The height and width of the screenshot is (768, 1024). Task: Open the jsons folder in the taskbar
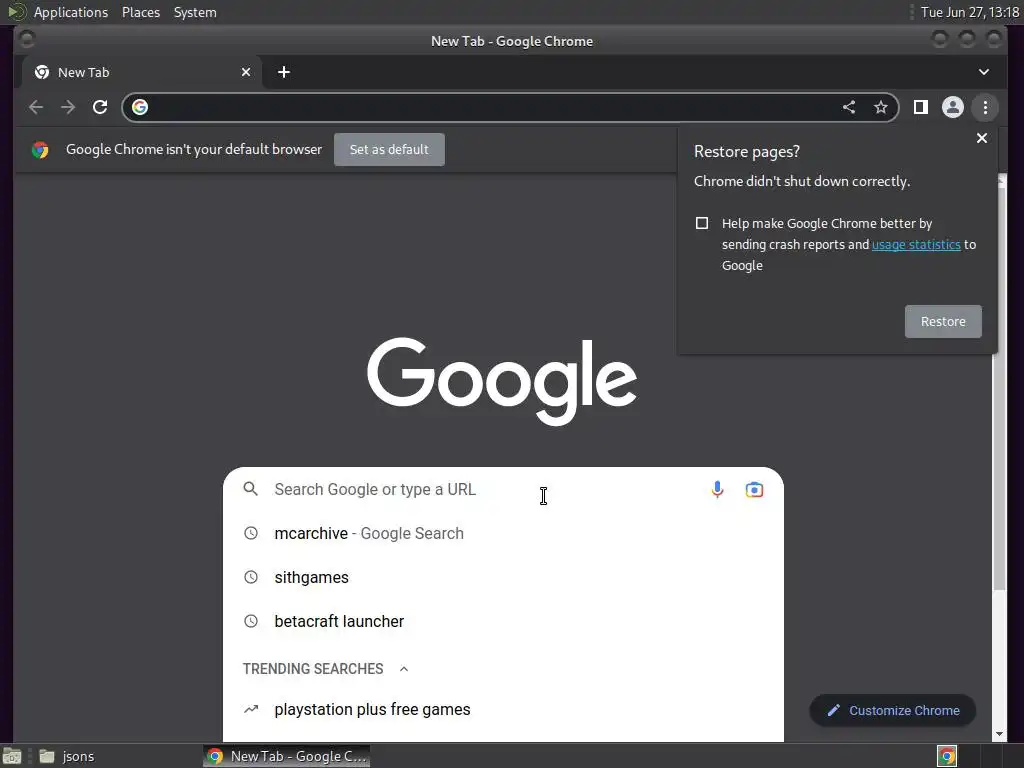click(67, 756)
